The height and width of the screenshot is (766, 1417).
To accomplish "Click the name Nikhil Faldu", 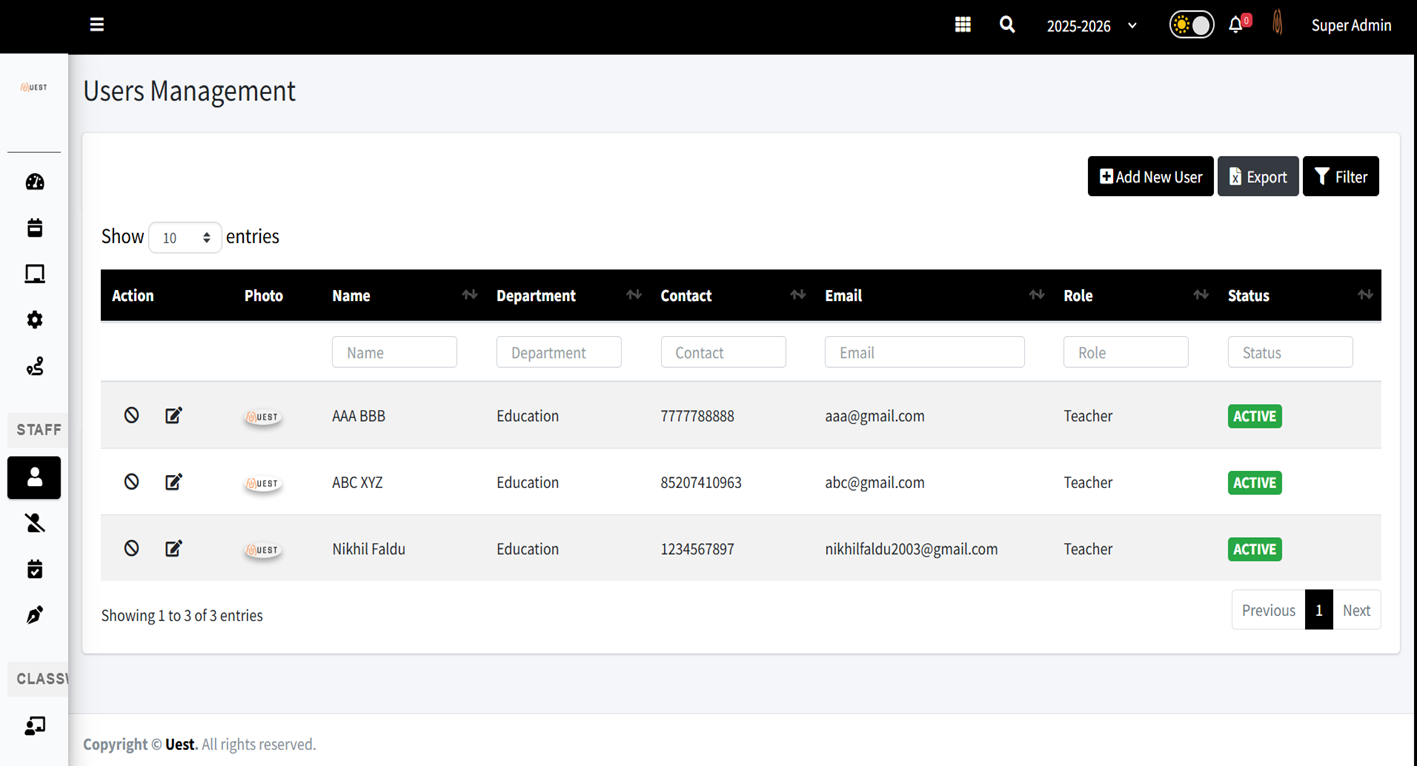I will click(369, 549).
